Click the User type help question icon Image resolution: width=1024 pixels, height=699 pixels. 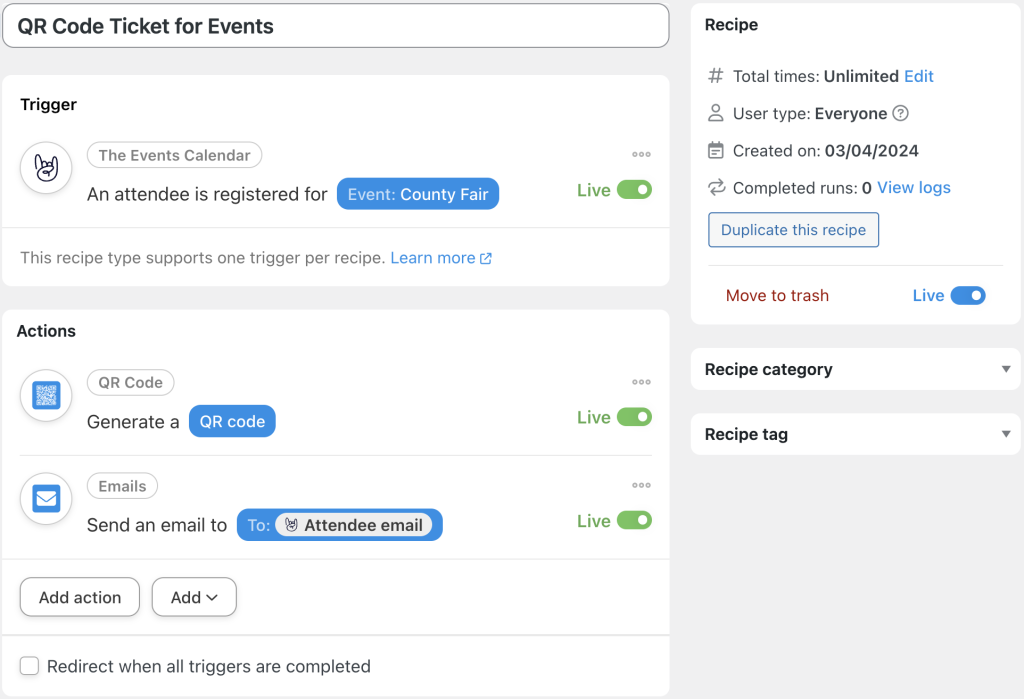900,114
